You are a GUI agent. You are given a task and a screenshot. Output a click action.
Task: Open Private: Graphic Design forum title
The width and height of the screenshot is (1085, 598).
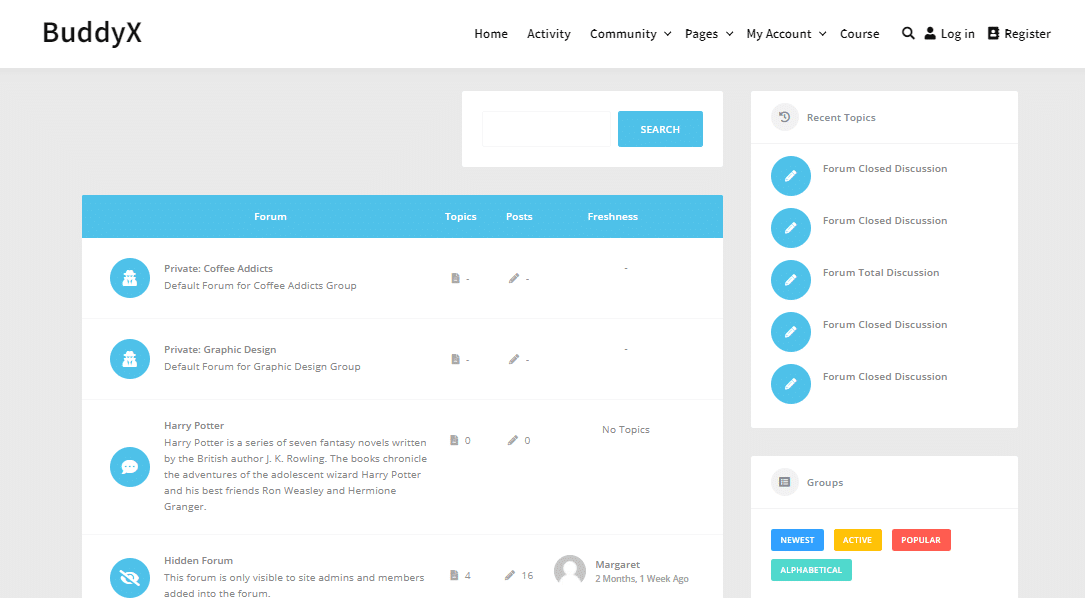(x=220, y=350)
